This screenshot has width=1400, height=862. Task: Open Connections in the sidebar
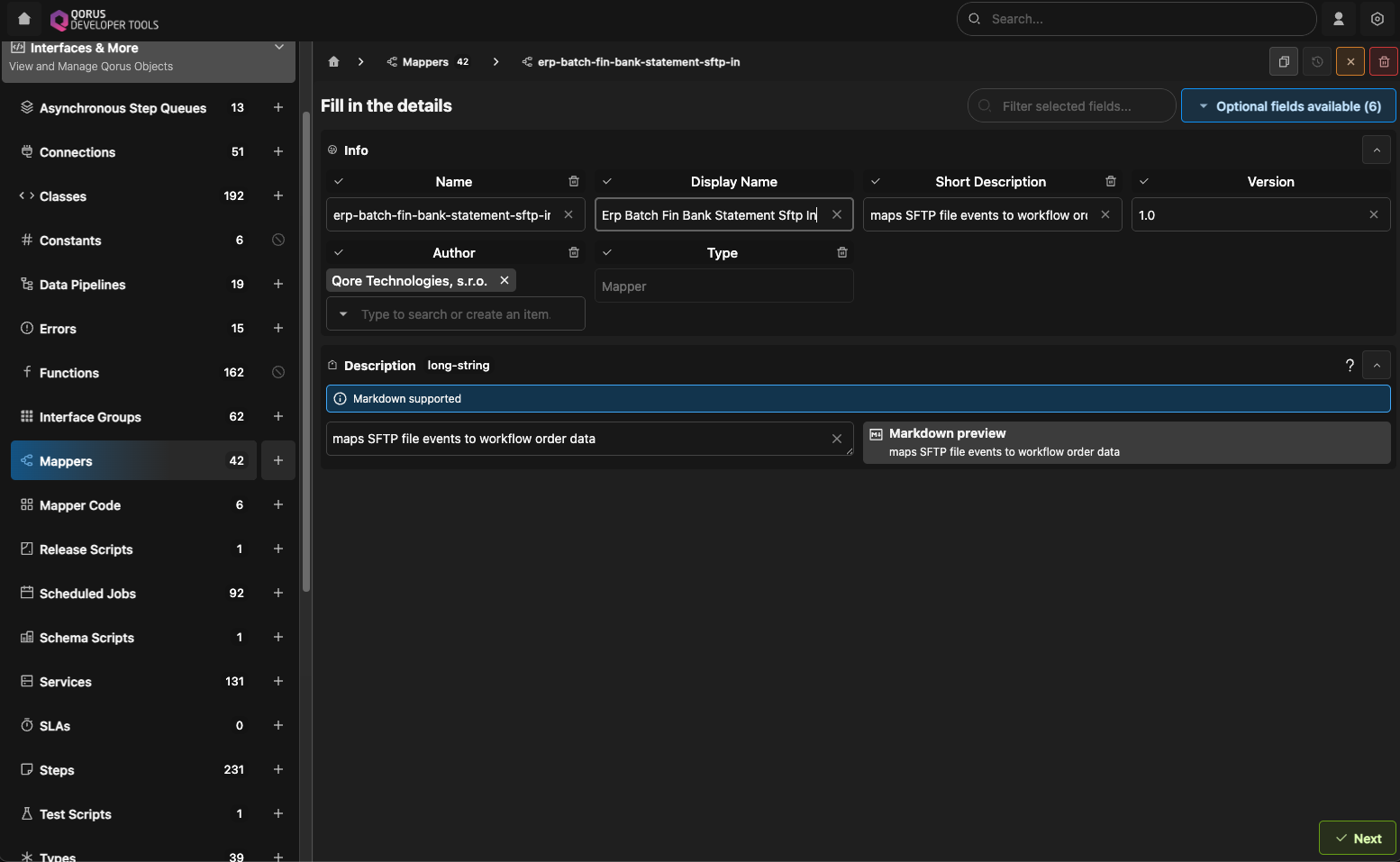(133, 151)
